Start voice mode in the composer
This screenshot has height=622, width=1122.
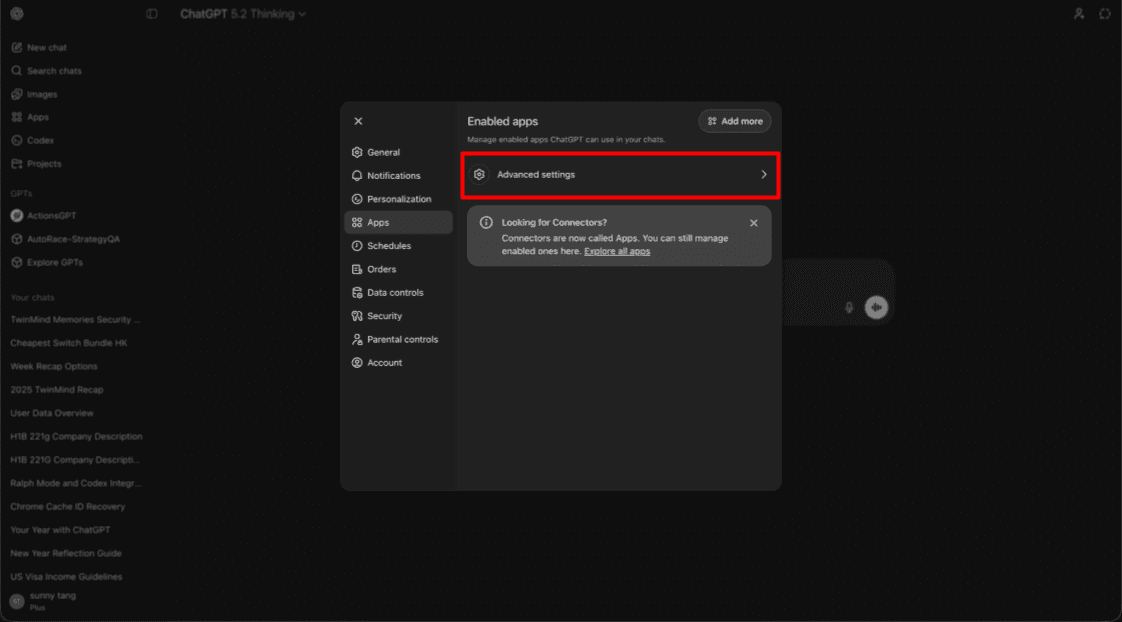[x=876, y=307]
